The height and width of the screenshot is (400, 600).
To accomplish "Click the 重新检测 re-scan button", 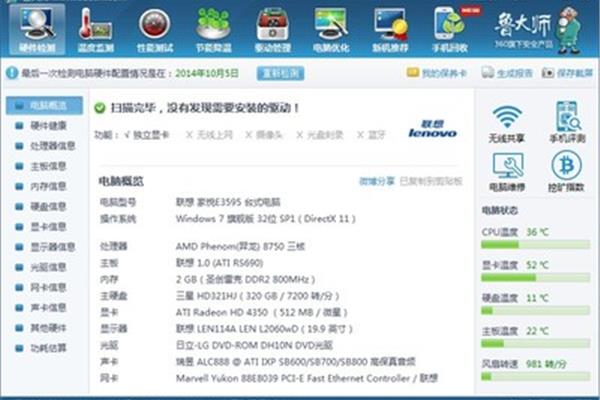I will (x=280, y=73).
